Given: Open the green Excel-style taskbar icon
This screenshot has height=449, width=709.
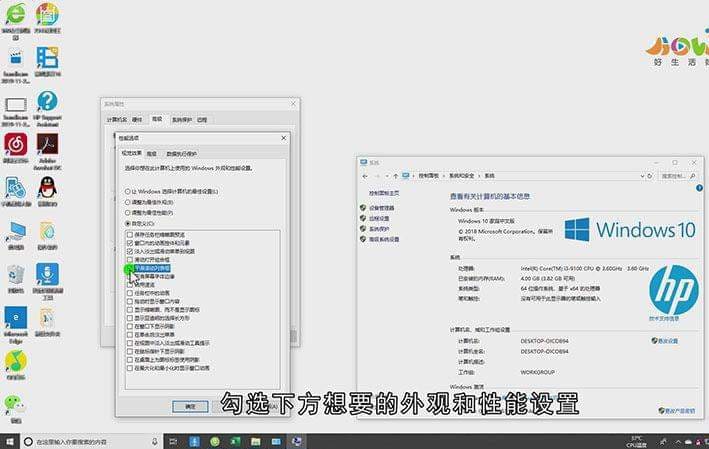Looking at the screenshot, I should point(235,441).
